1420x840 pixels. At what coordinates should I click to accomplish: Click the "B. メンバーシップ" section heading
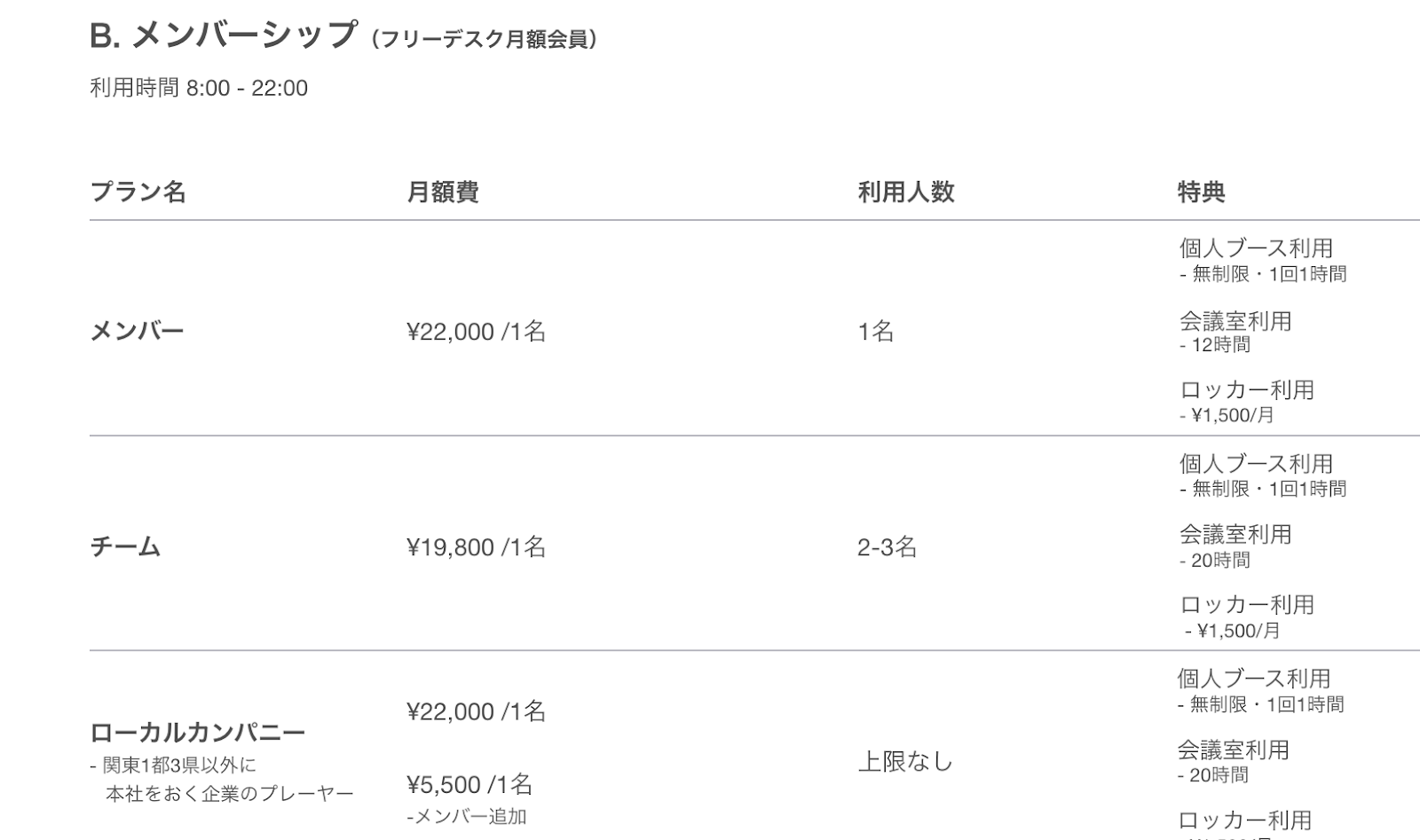click(x=223, y=35)
